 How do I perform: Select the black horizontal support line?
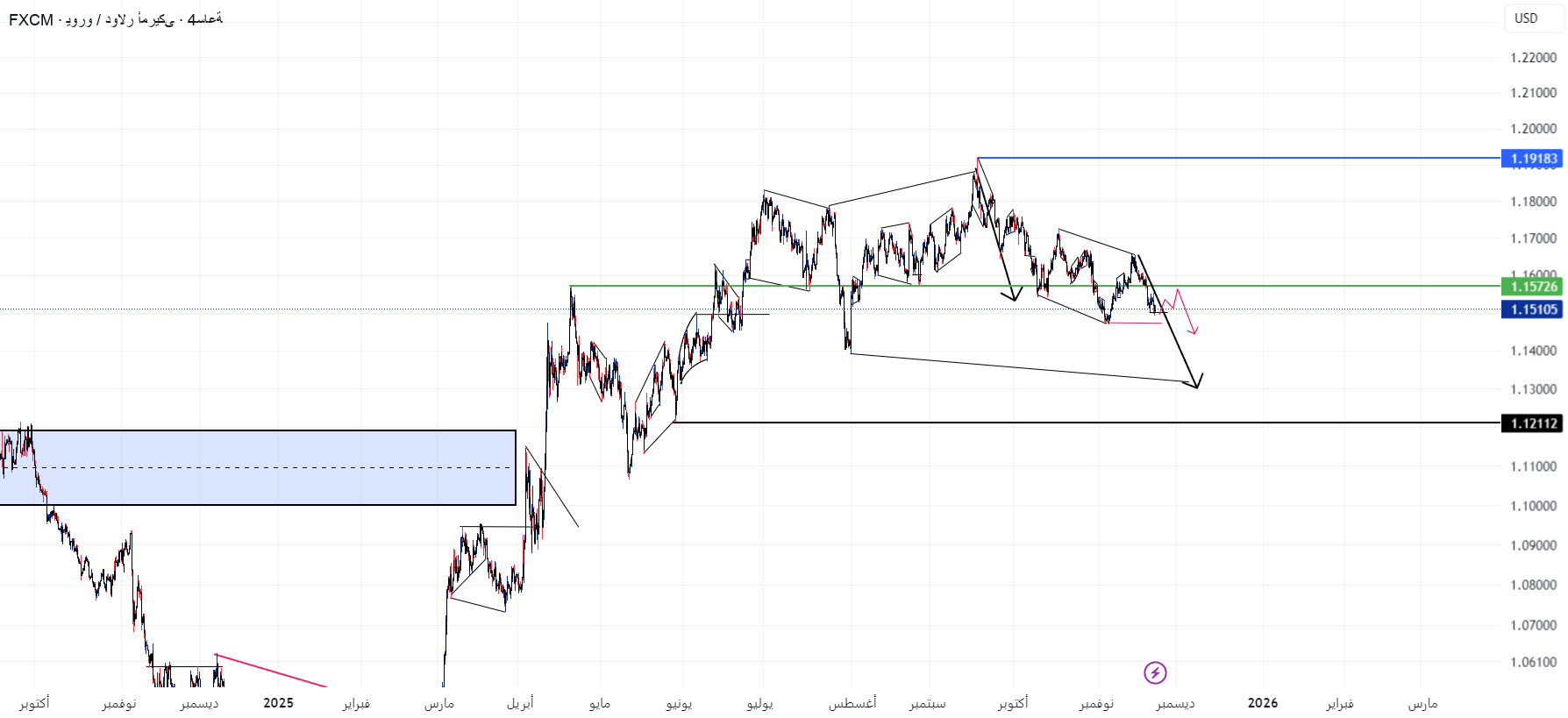click(x=1052, y=423)
